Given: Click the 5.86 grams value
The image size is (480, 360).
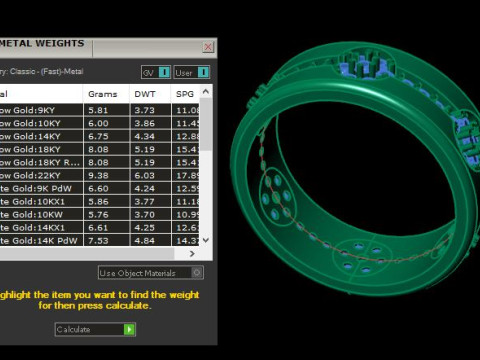Looking at the screenshot, I should coord(98,202).
